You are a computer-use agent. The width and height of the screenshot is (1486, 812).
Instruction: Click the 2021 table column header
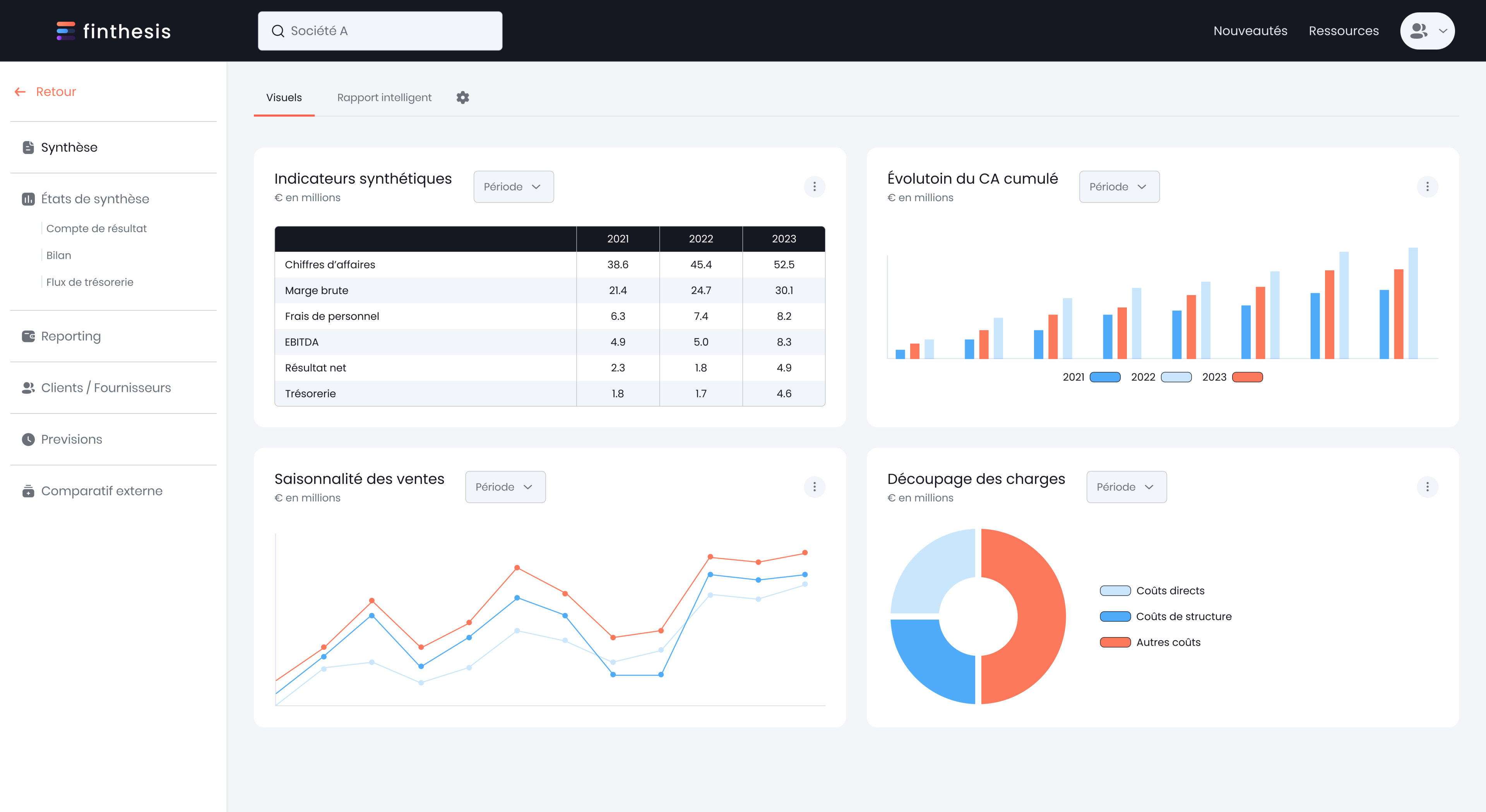[x=618, y=239]
